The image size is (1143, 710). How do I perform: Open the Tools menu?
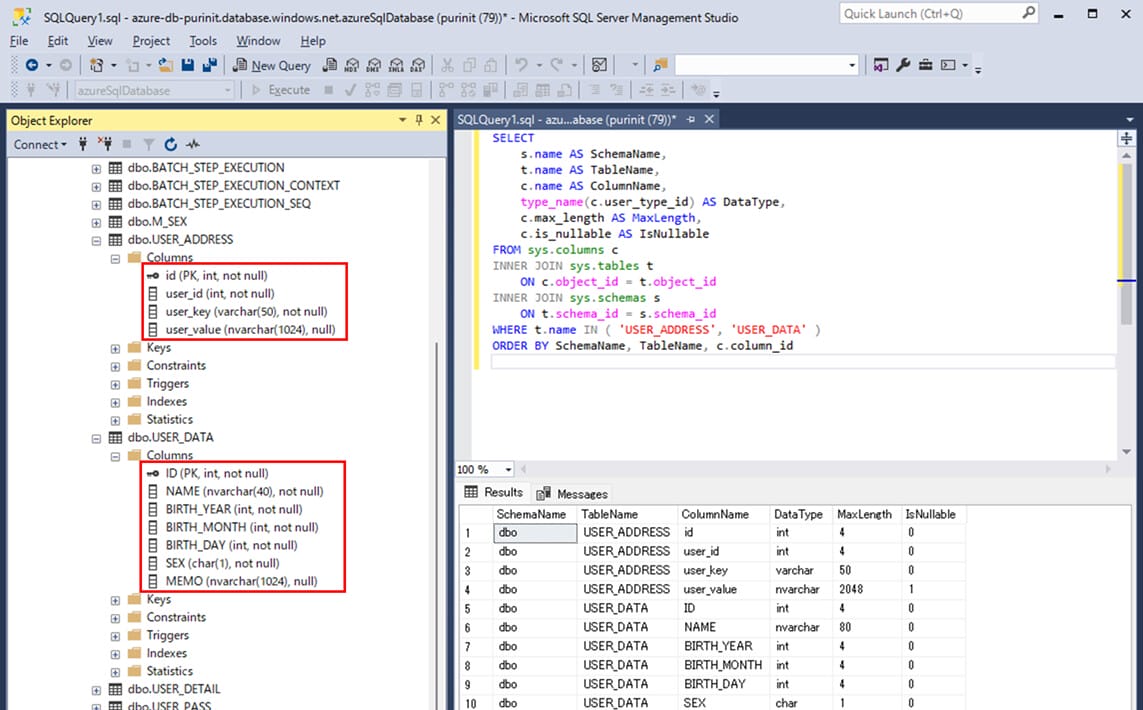coord(203,41)
